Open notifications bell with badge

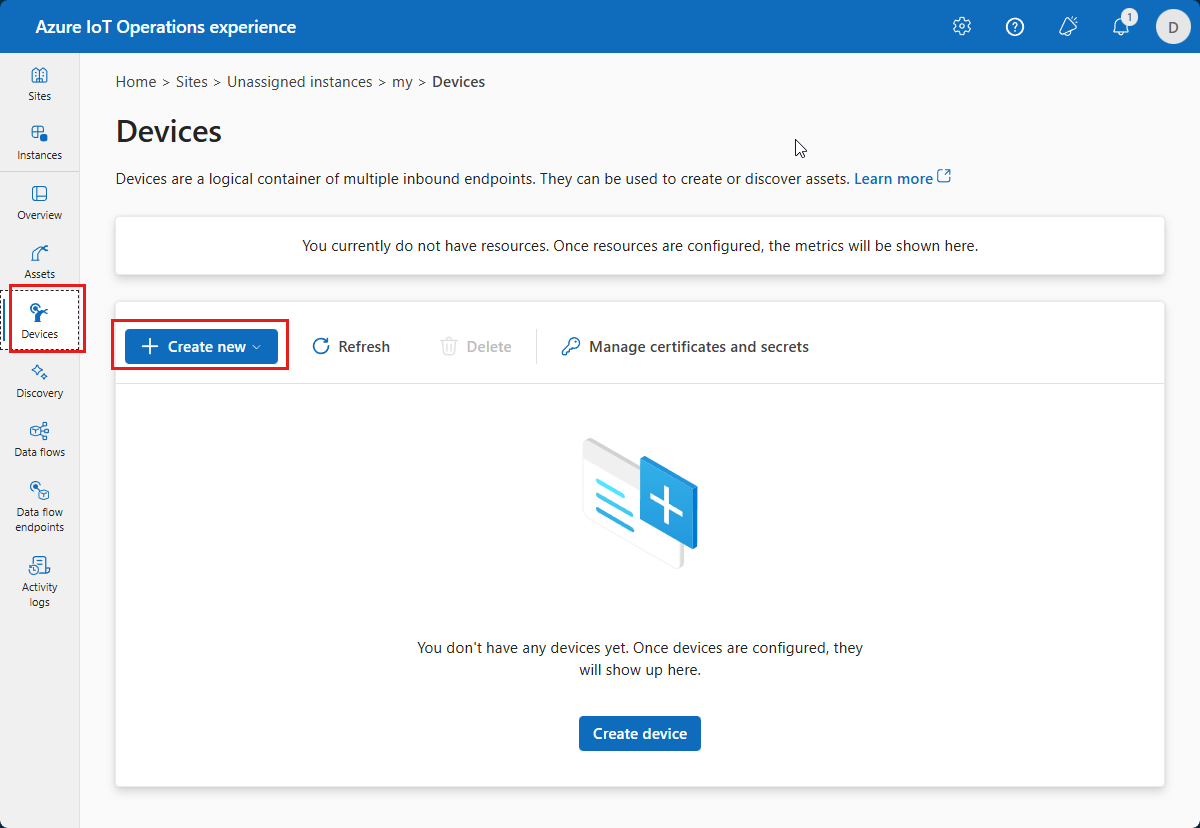(1121, 27)
